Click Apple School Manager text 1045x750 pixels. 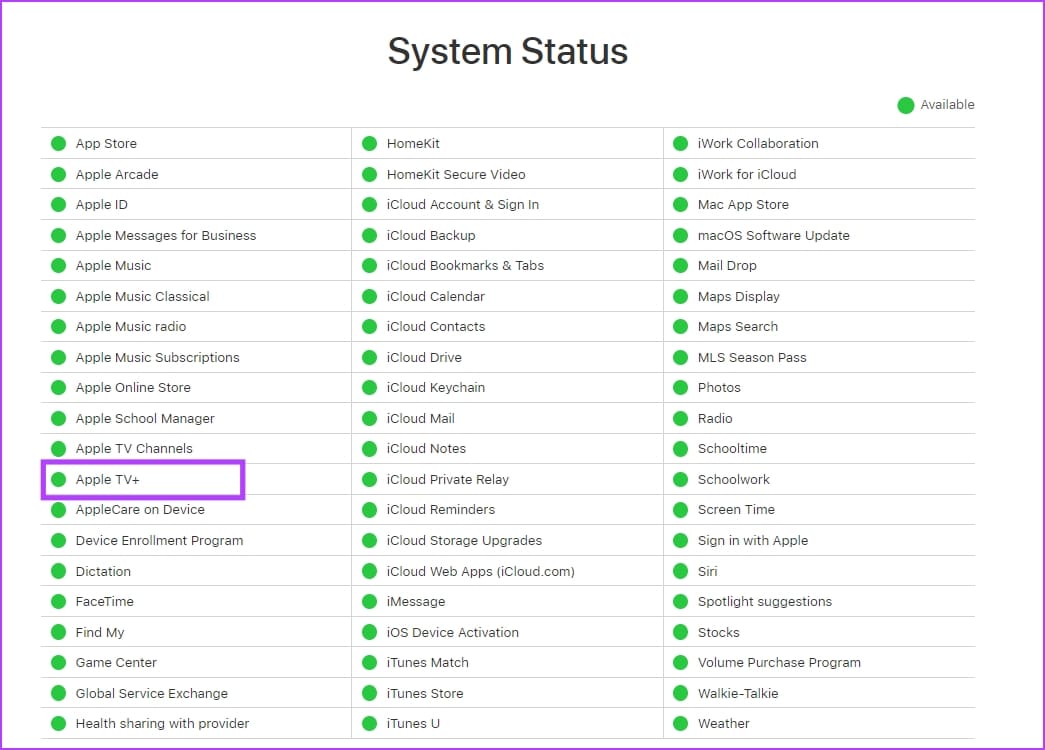(145, 419)
